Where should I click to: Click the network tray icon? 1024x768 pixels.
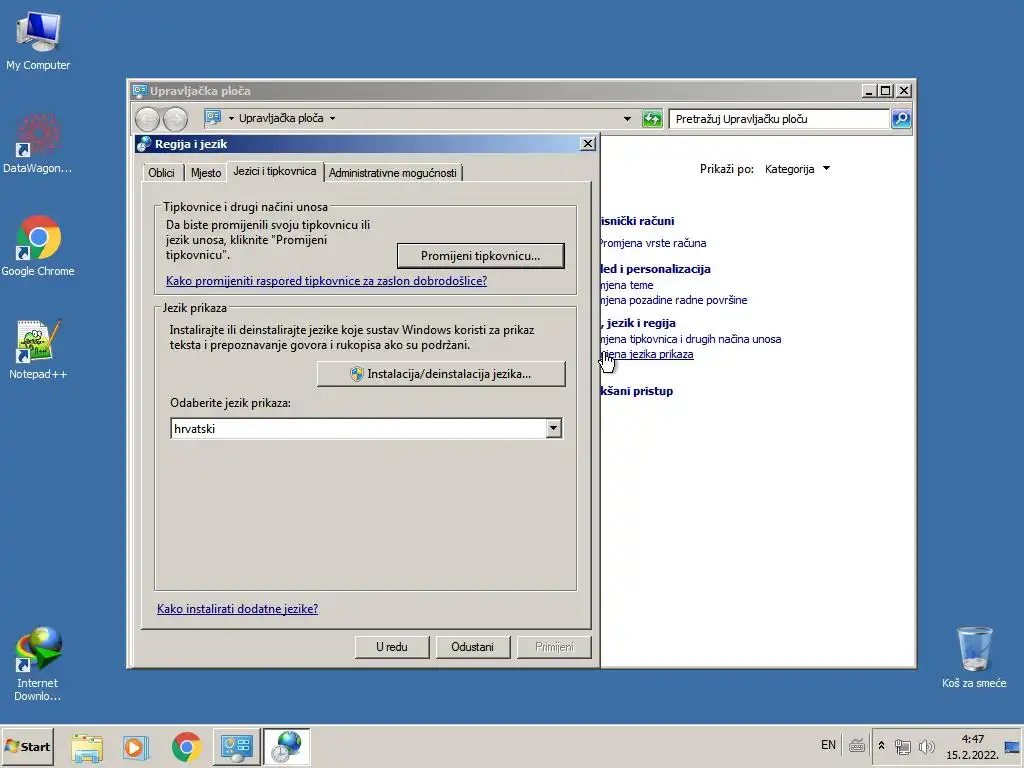pos(903,746)
